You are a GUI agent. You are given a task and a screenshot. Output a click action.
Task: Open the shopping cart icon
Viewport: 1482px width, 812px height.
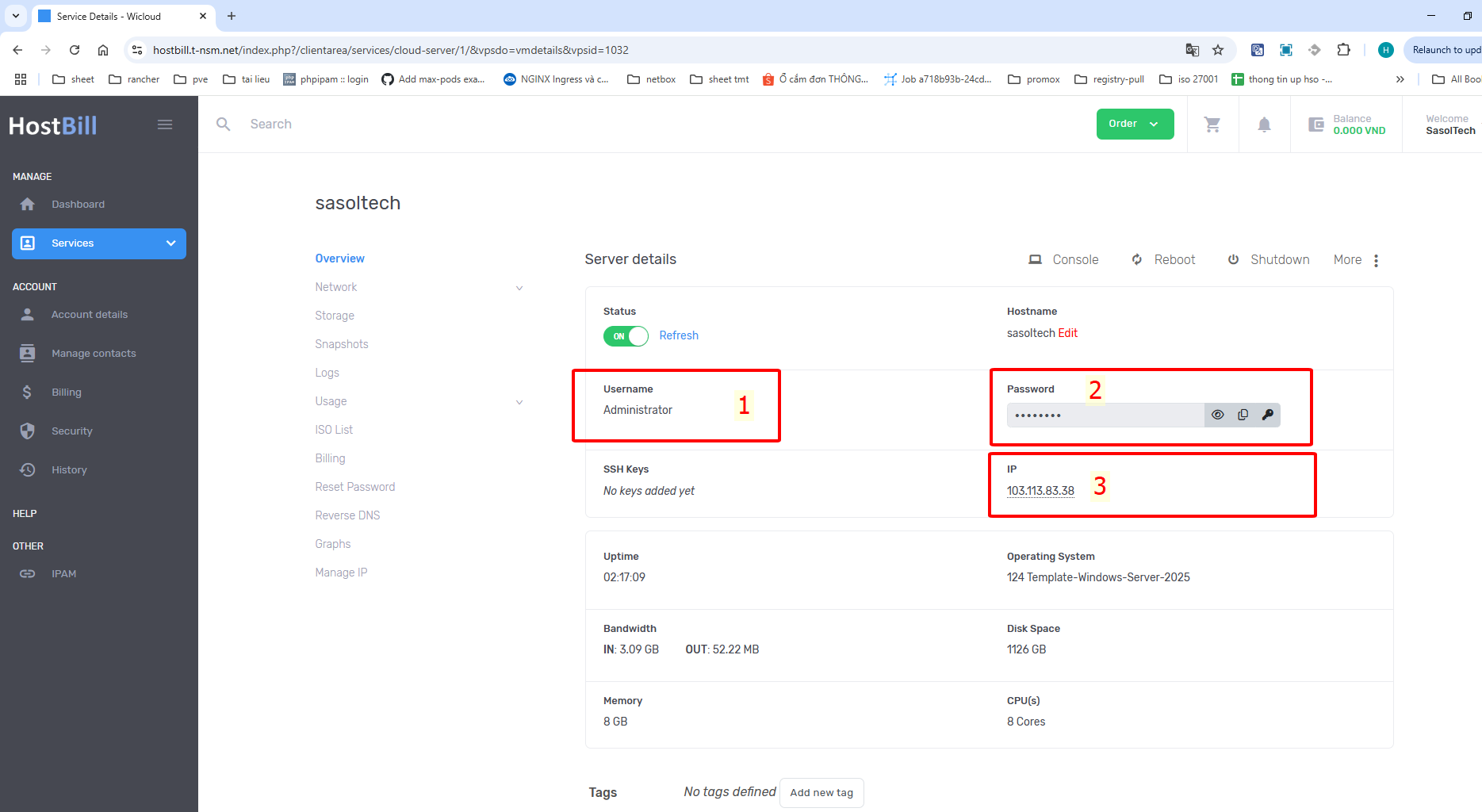pos(1212,124)
